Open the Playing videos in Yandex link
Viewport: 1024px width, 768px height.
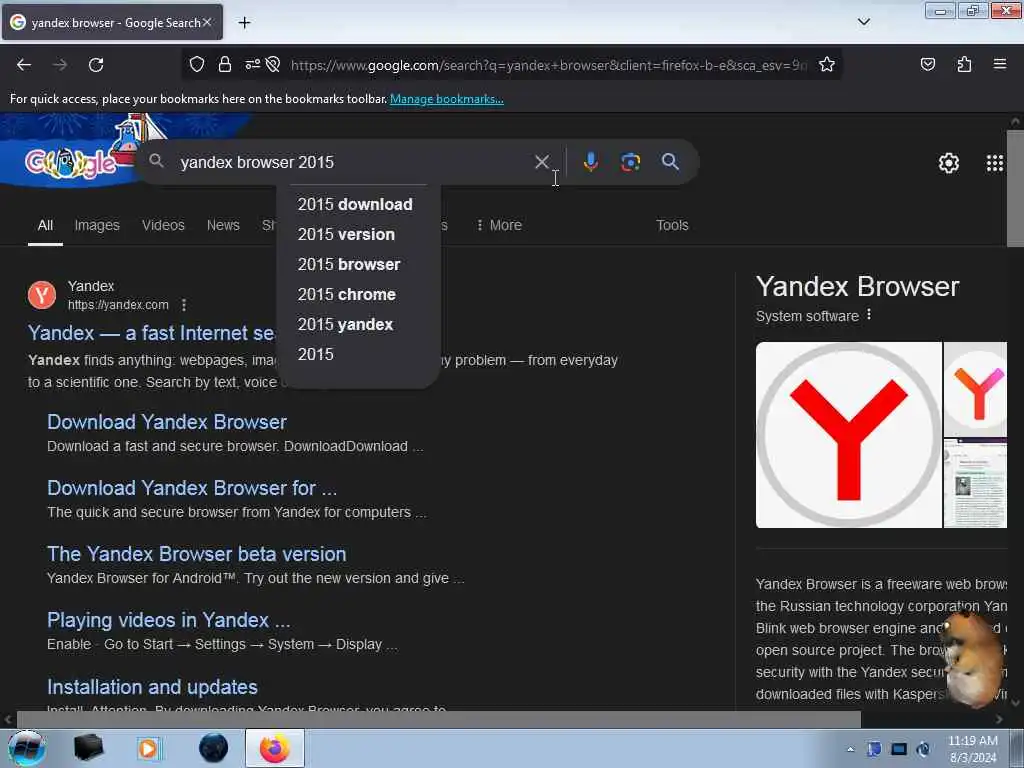pyautogui.click(x=168, y=620)
